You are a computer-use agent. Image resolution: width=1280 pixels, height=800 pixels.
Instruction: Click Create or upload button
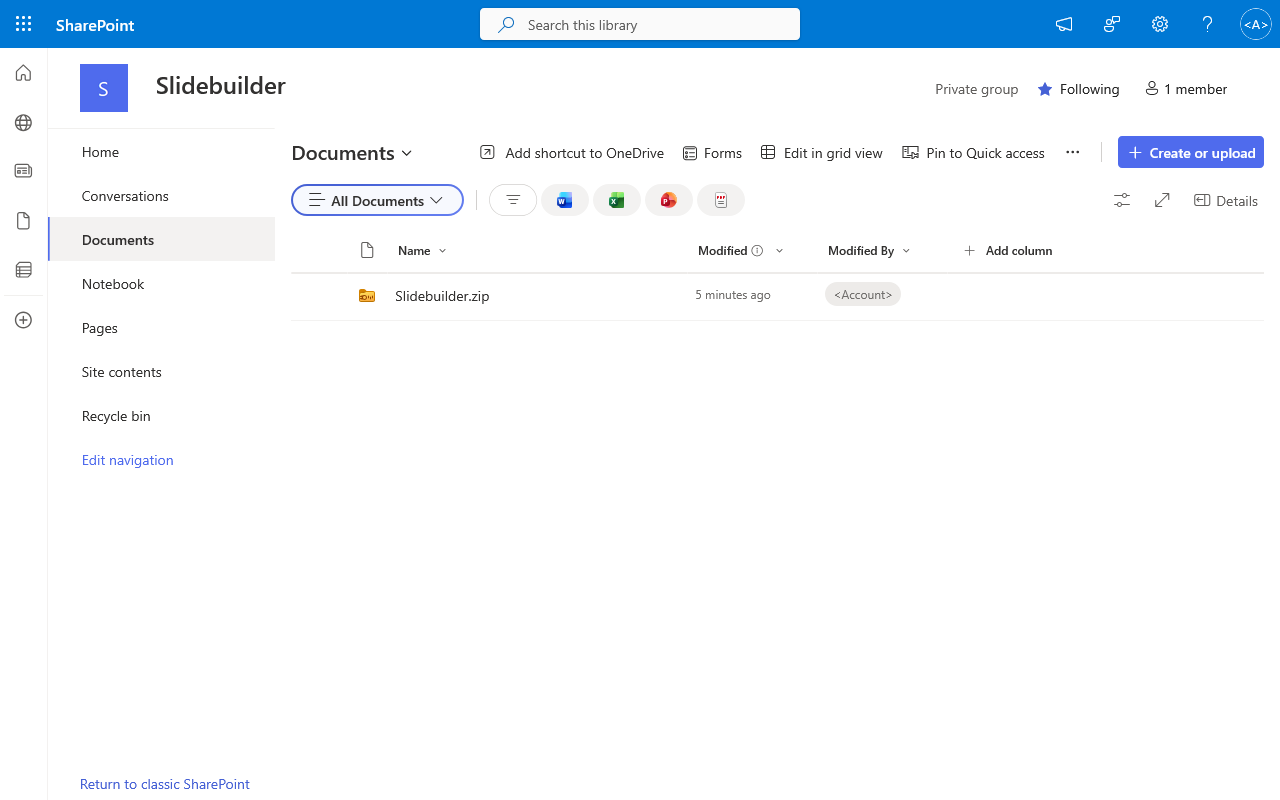pos(1191,152)
